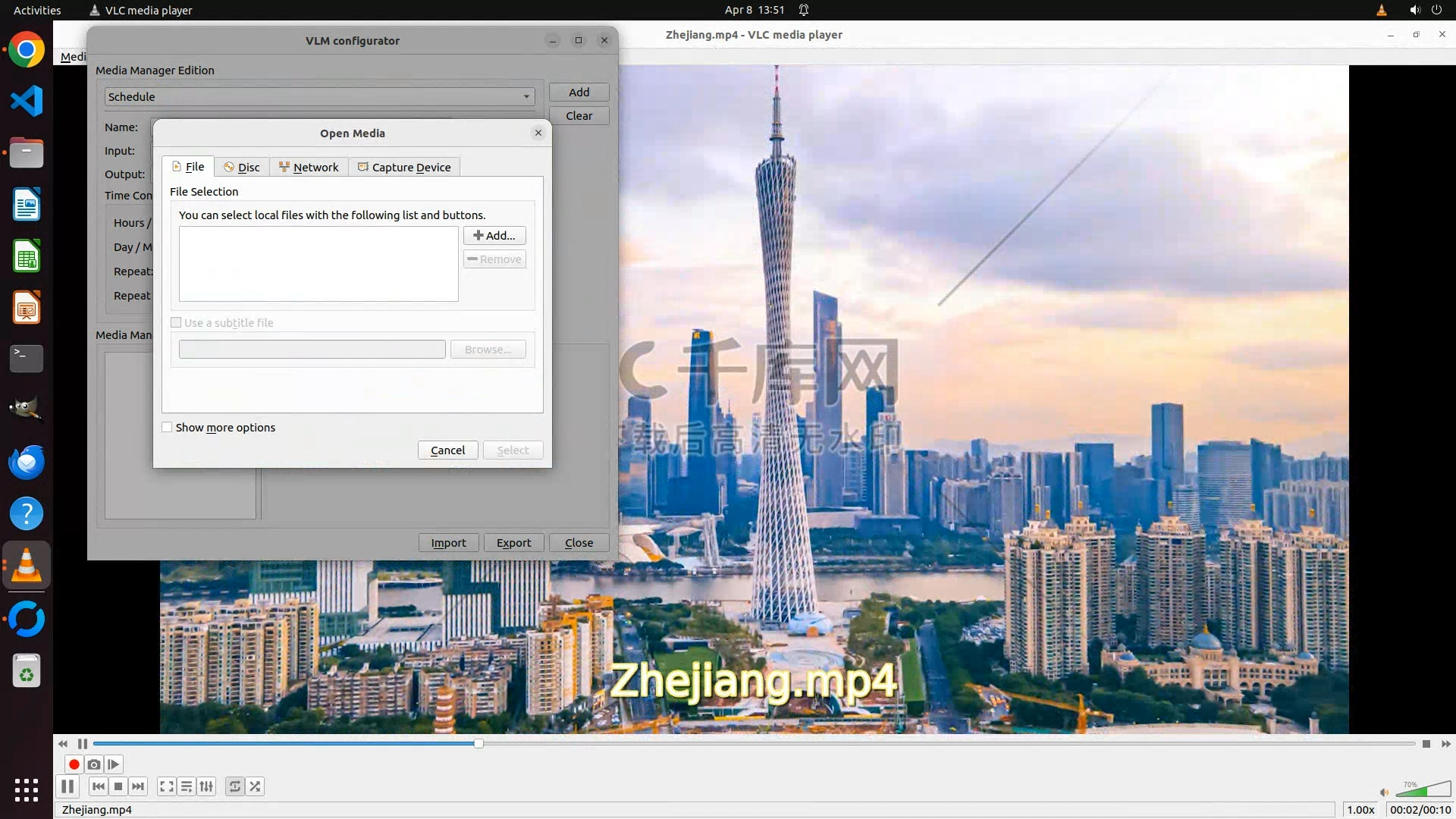Click the volume slider at bottom right
The width and height of the screenshot is (1456, 819).
point(1423,791)
